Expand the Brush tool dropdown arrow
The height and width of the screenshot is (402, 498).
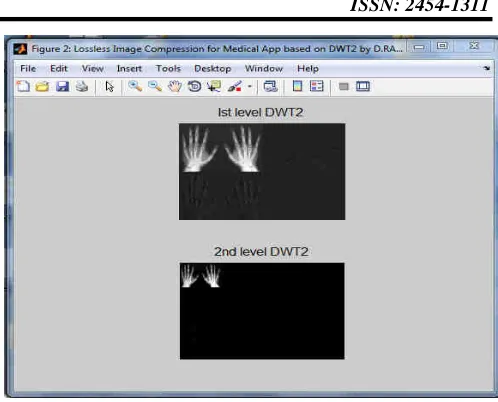(250, 87)
